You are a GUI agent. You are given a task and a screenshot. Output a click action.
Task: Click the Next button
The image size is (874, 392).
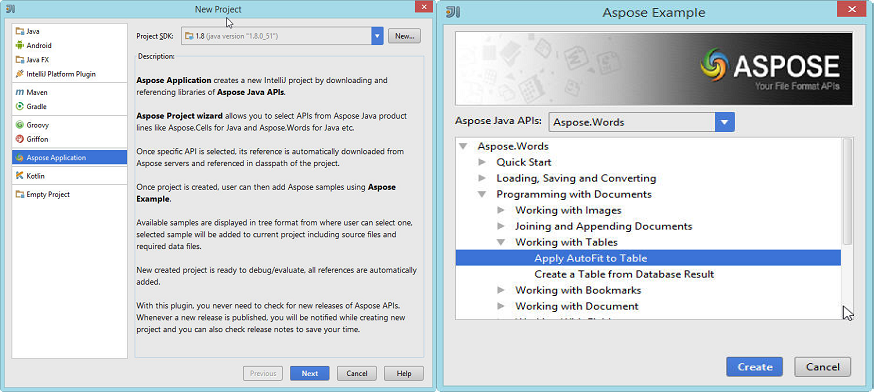309,374
